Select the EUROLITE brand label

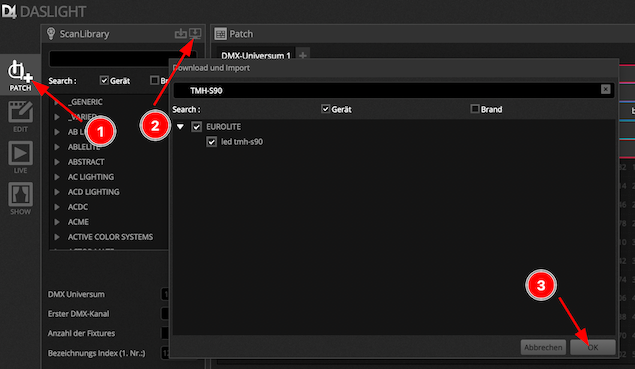click(224, 127)
